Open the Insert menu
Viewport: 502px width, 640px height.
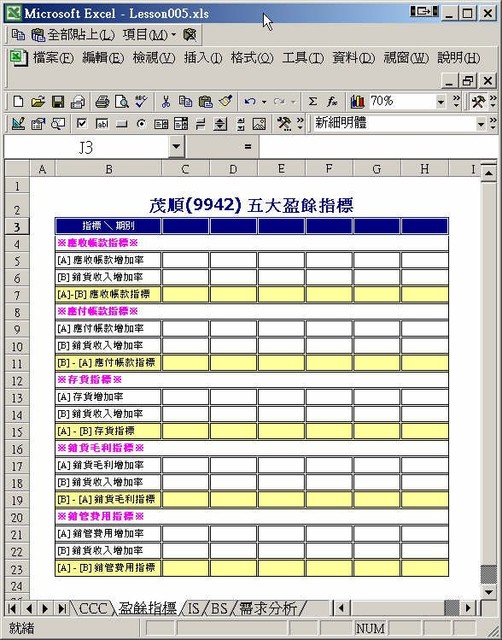[203, 58]
